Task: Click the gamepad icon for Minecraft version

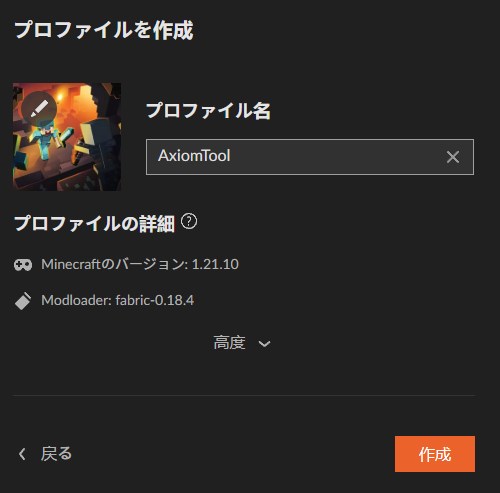Action: (23, 265)
